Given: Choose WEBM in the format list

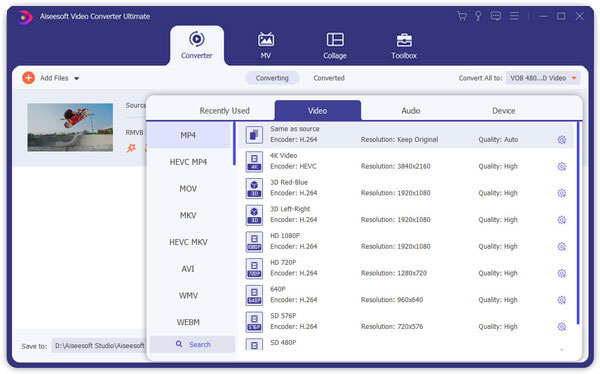Looking at the screenshot, I should (189, 322).
